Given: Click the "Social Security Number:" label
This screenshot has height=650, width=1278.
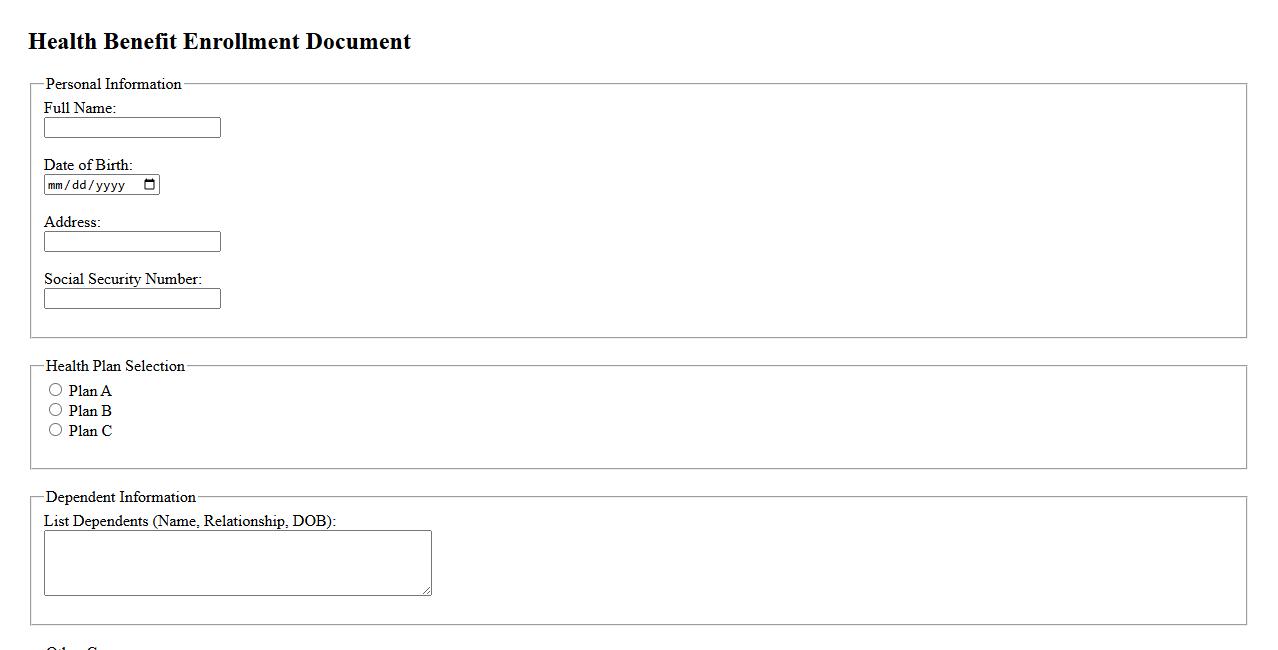Looking at the screenshot, I should 123,279.
